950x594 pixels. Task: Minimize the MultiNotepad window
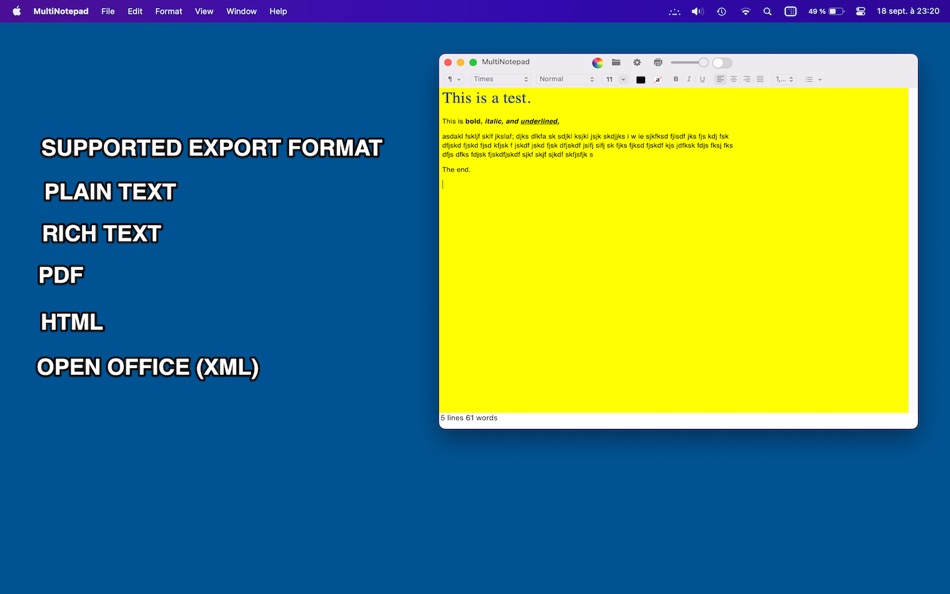click(x=460, y=62)
